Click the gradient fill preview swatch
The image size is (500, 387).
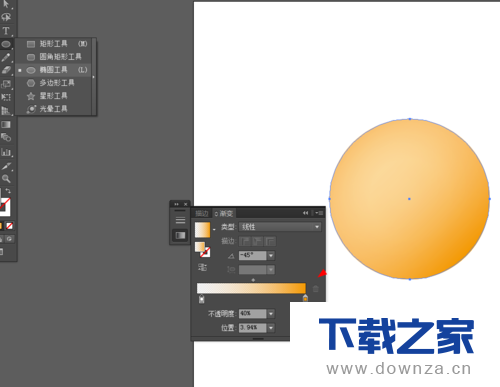202,230
